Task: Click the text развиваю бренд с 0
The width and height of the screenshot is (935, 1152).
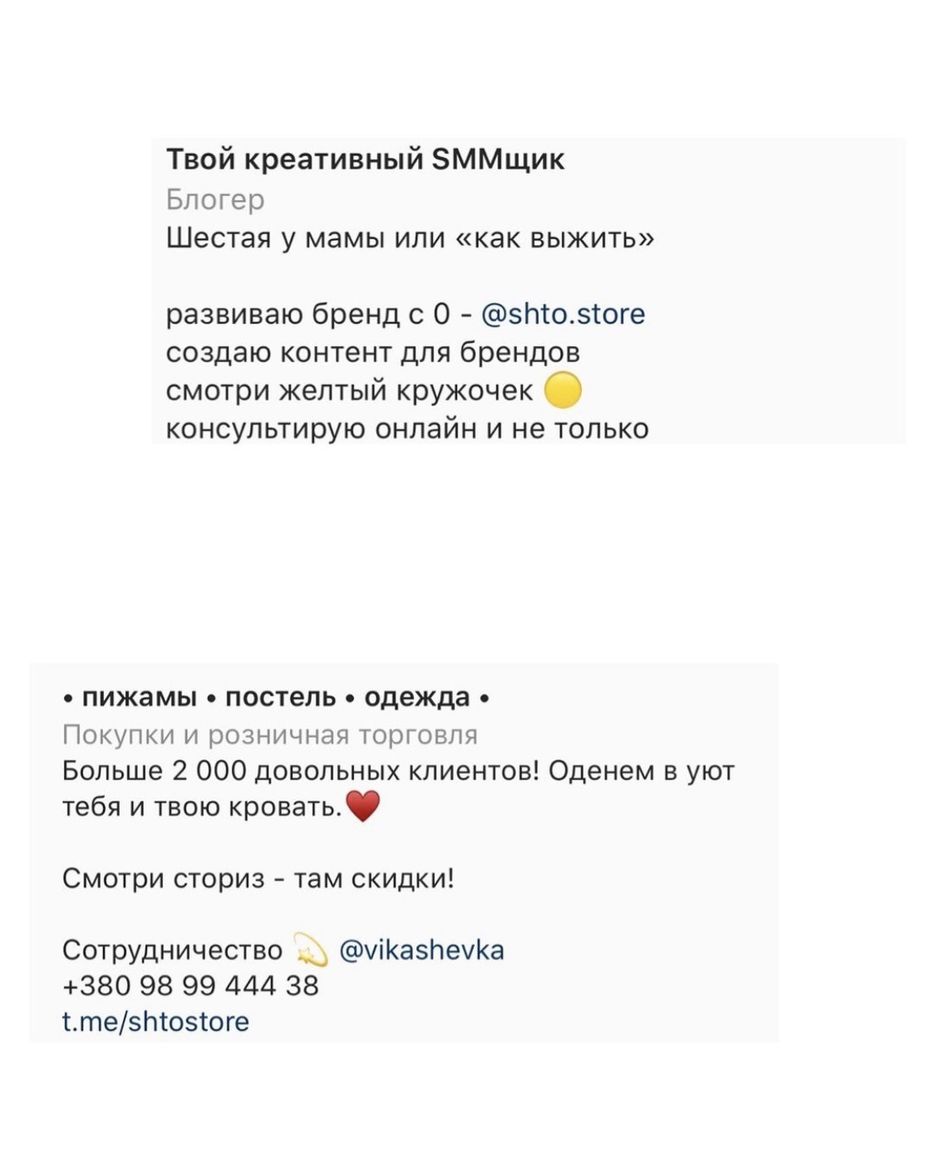Action: click(x=308, y=314)
